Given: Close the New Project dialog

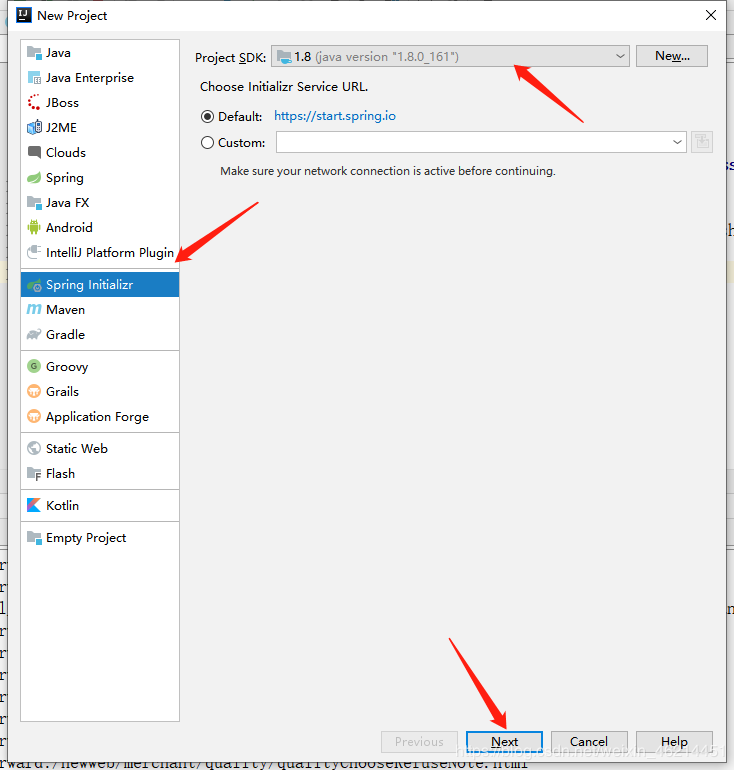Looking at the screenshot, I should [710, 15].
